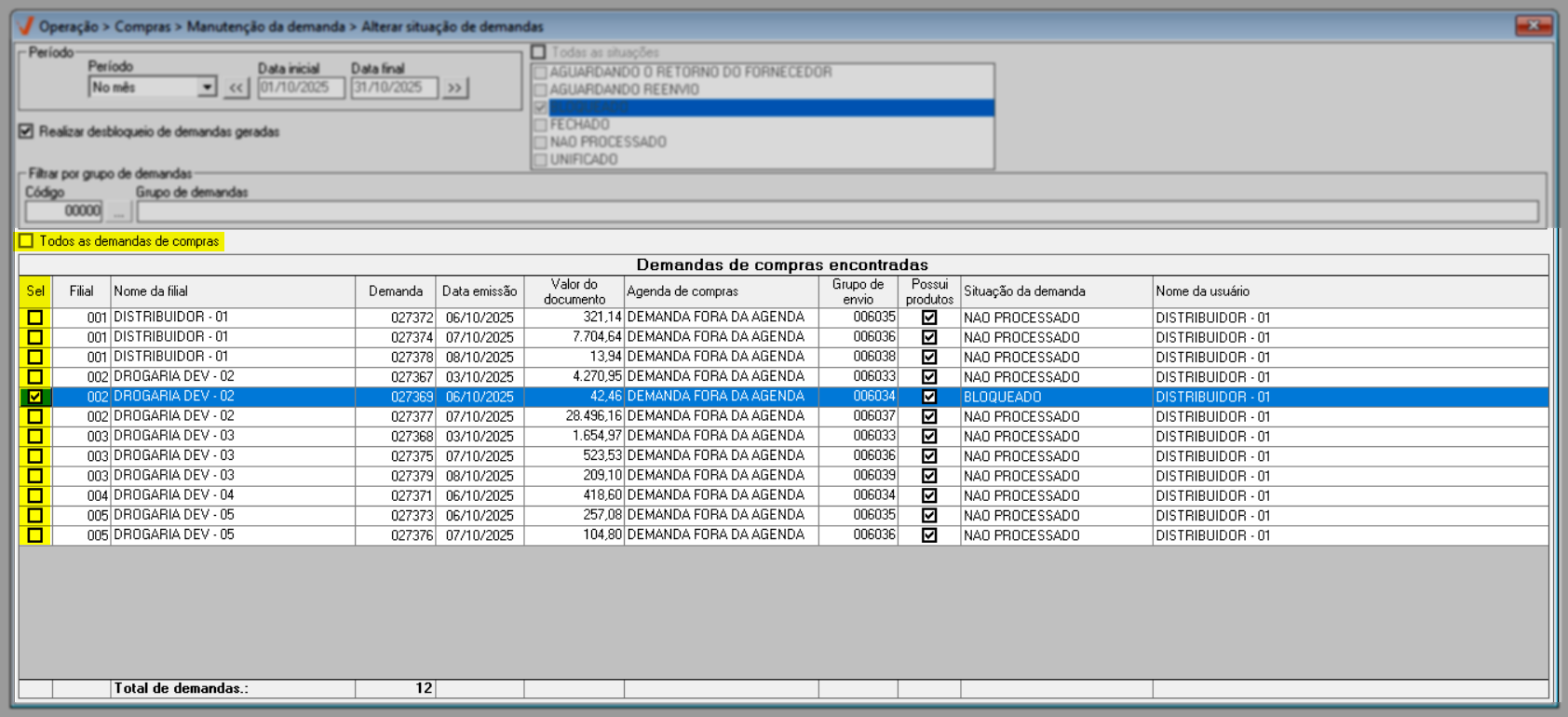1568x717 pixels.
Task: Click the Sel column header
Action: (35, 291)
